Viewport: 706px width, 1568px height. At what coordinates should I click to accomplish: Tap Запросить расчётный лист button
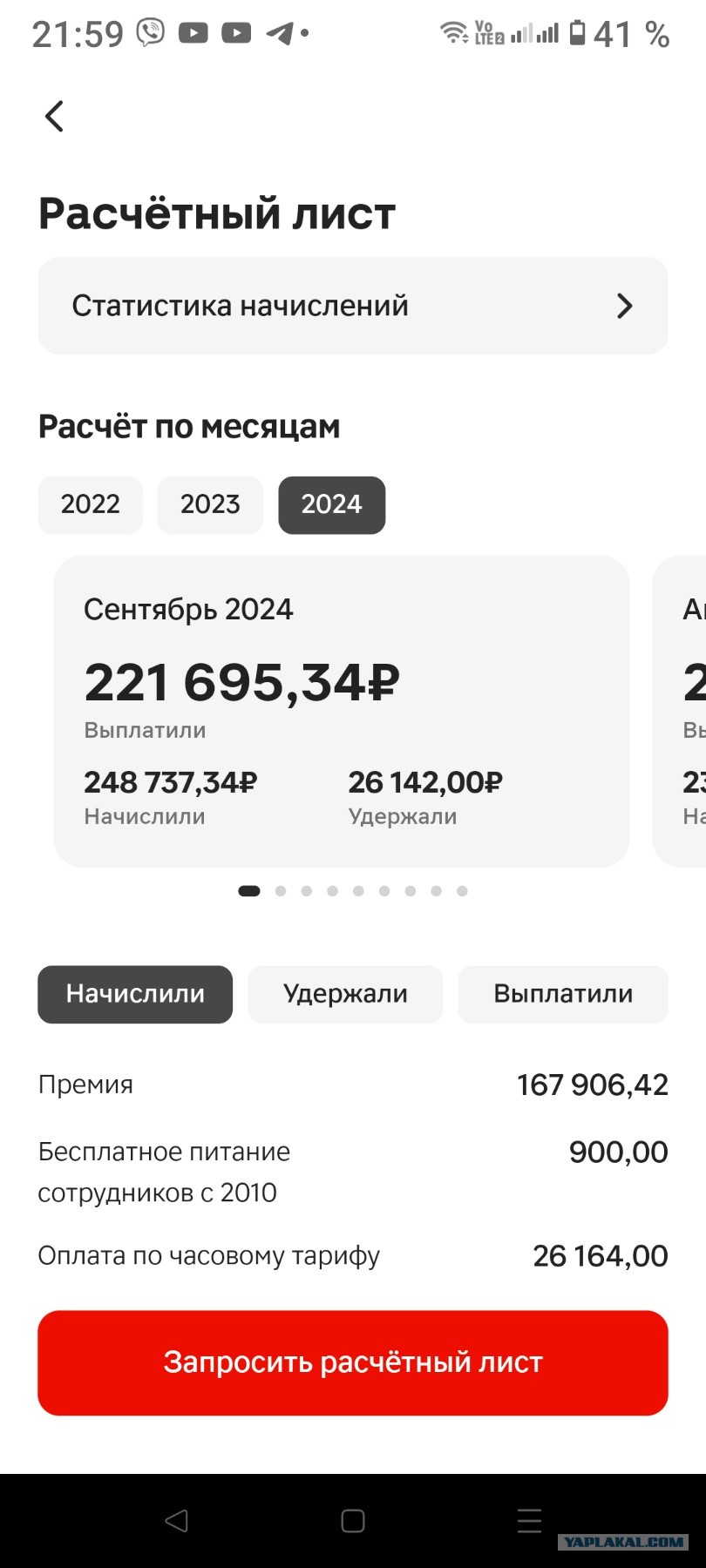353,1362
